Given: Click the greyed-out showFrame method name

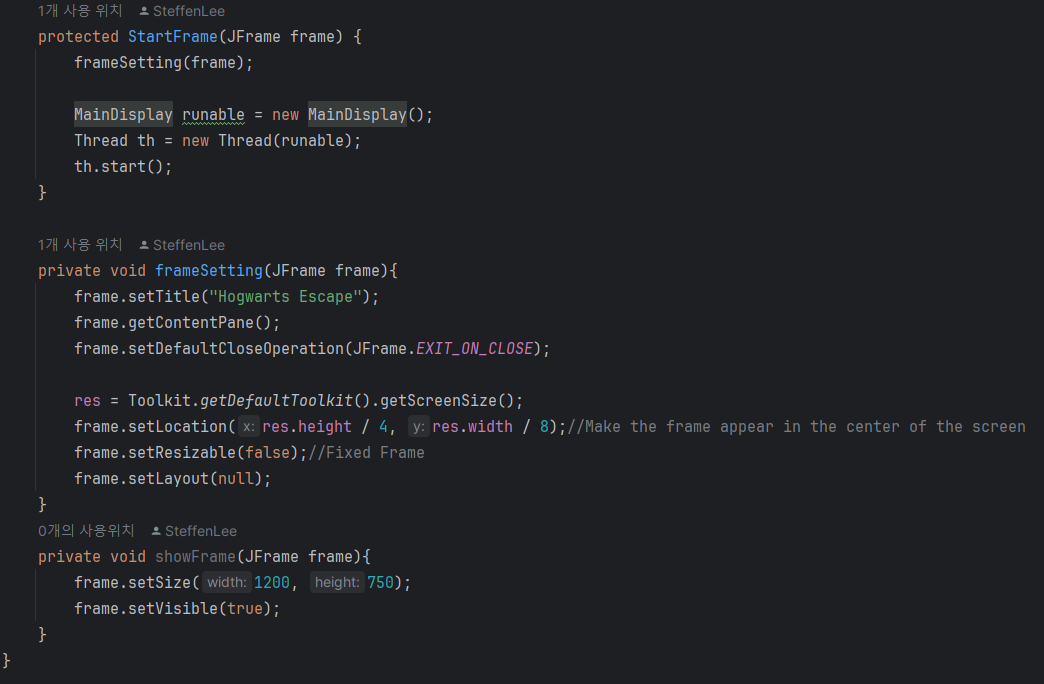Looking at the screenshot, I should pos(195,556).
